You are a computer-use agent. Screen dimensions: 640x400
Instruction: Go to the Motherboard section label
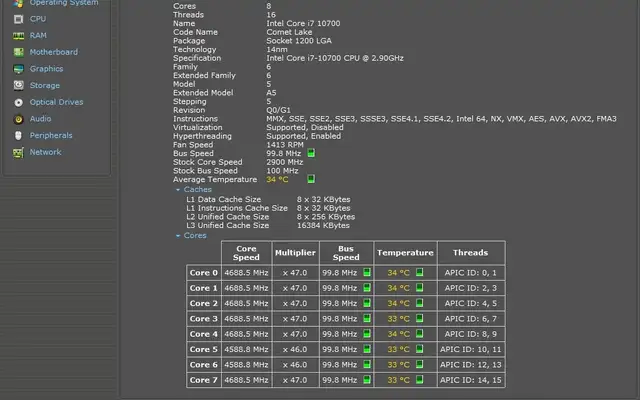(53, 52)
